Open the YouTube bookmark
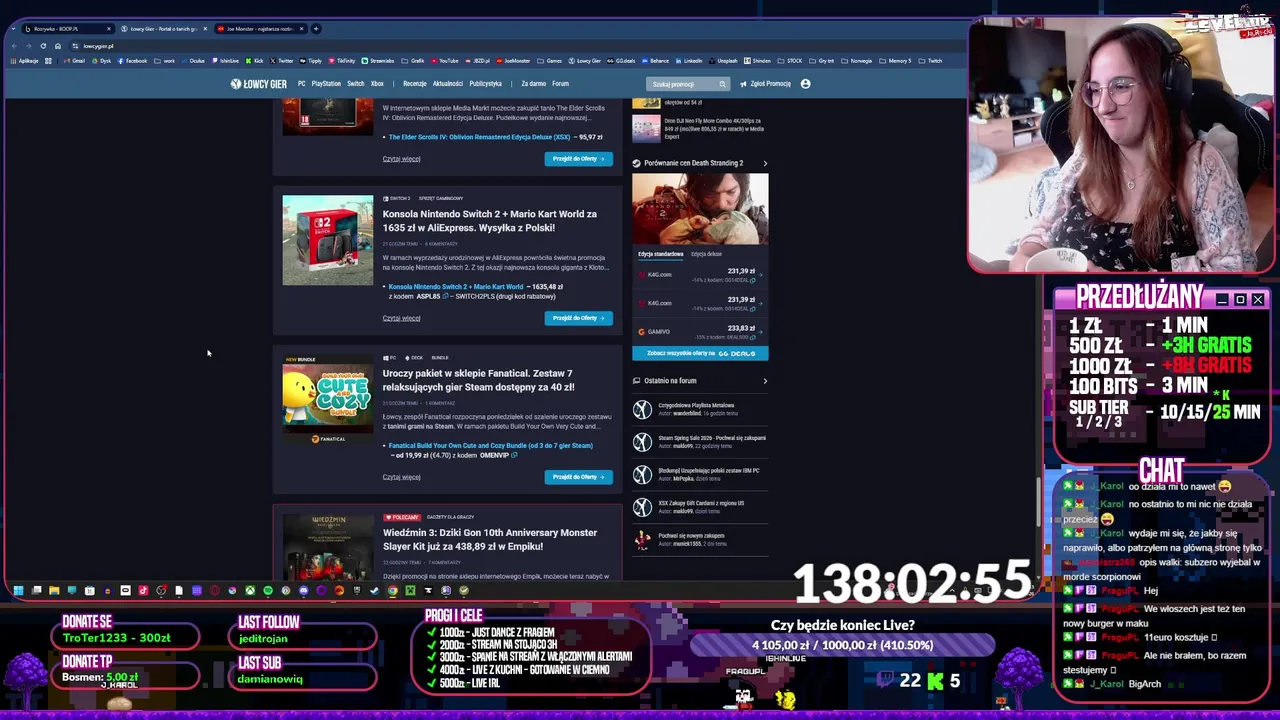1280x720 pixels. pyautogui.click(x=445, y=61)
